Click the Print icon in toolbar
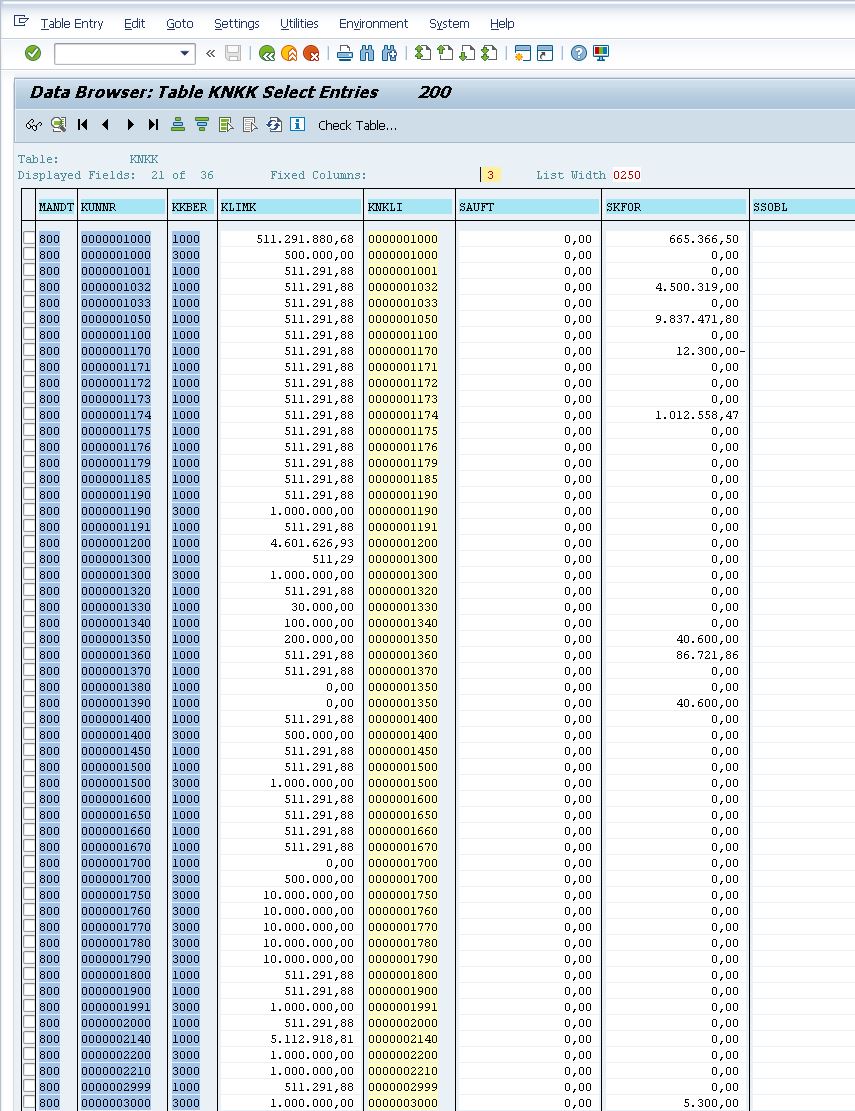This screenshot has width=855, height=1111. point(345,53)
